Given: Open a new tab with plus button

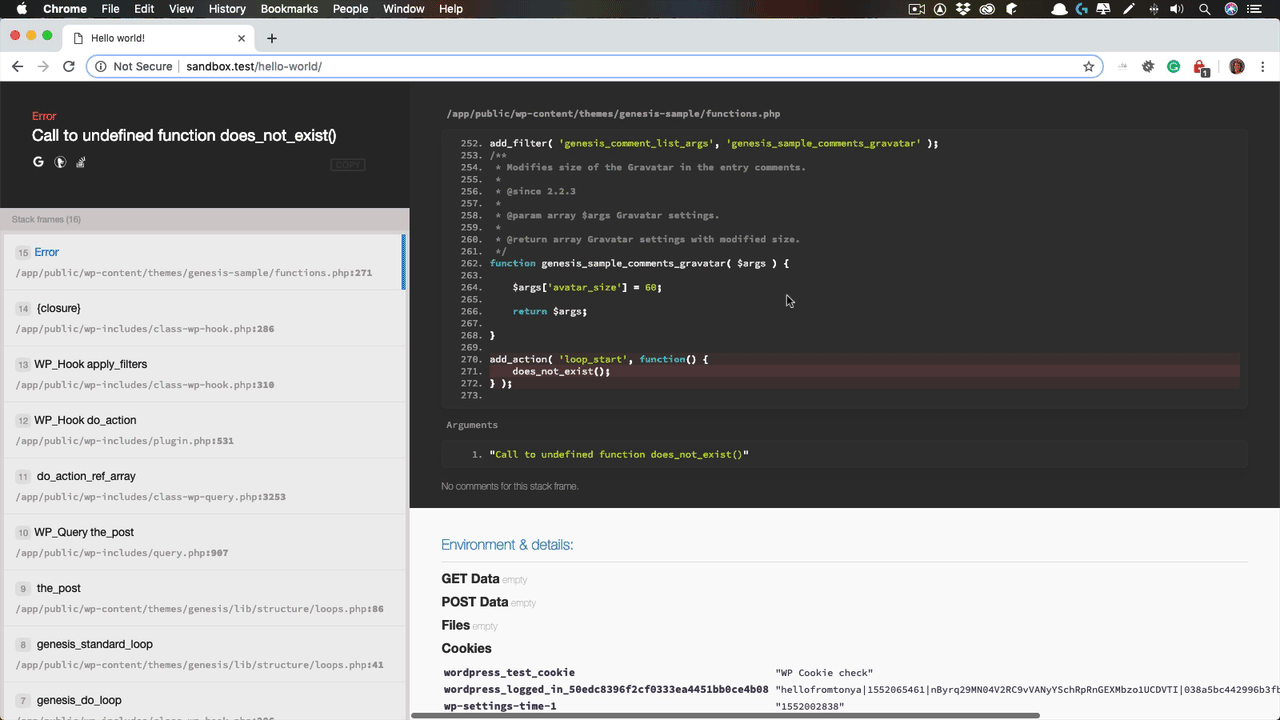Looking at the screenshot, I should click(x=271, y=38).
